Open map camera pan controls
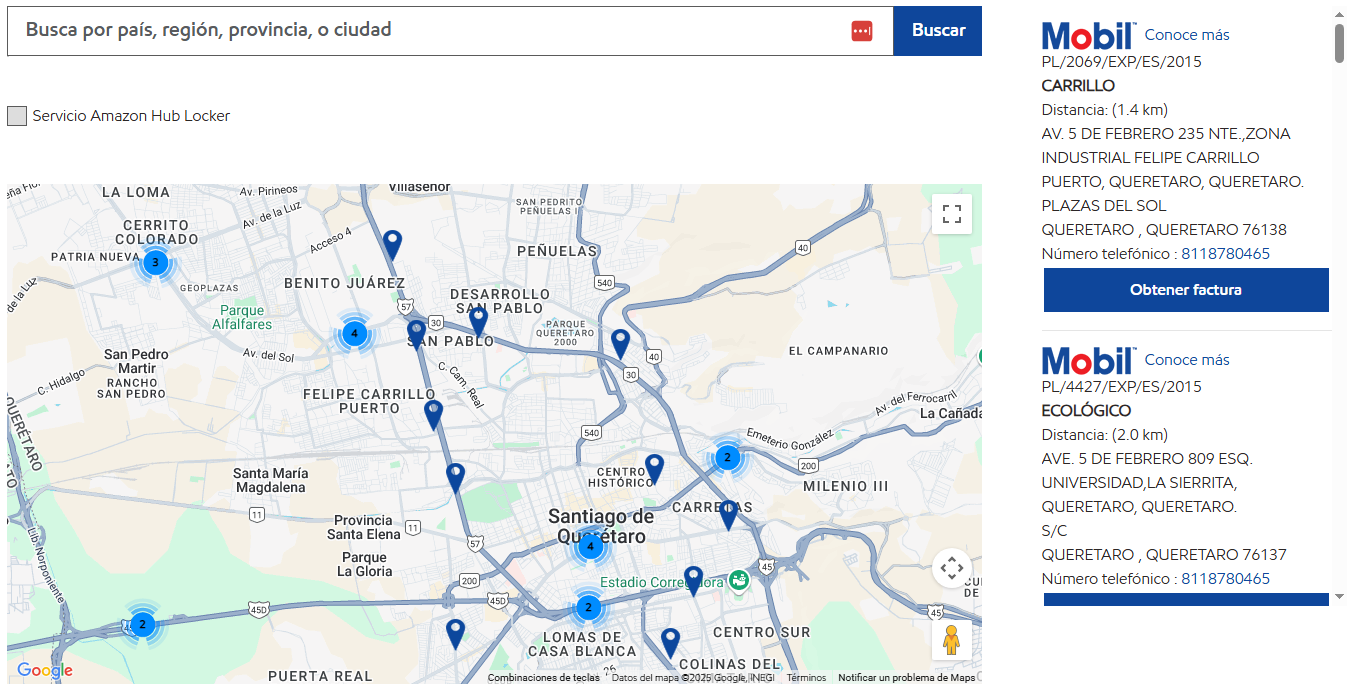Screen dimensions: 1363x690 [x=952, y=569]
